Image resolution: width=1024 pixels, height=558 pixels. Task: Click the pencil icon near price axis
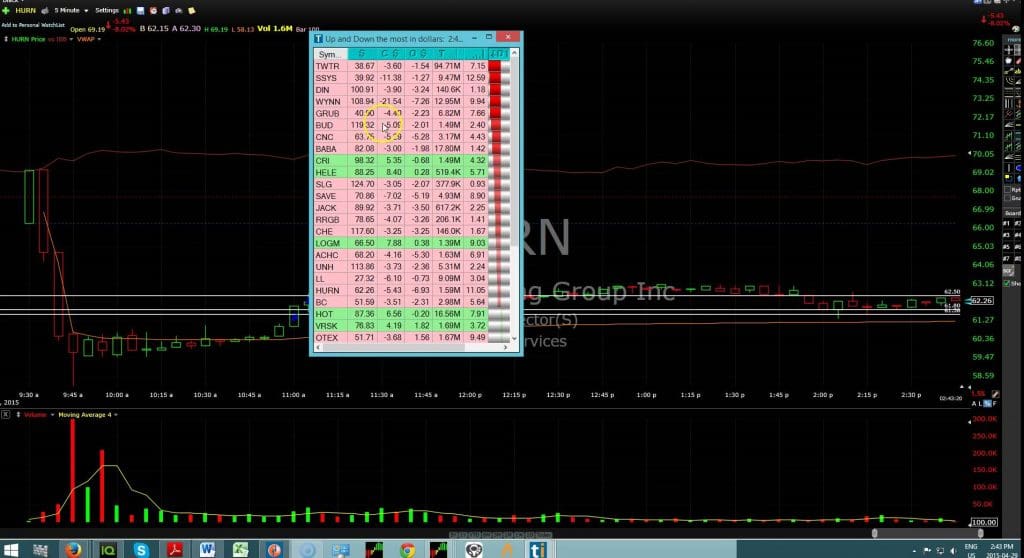coord(995,394)
